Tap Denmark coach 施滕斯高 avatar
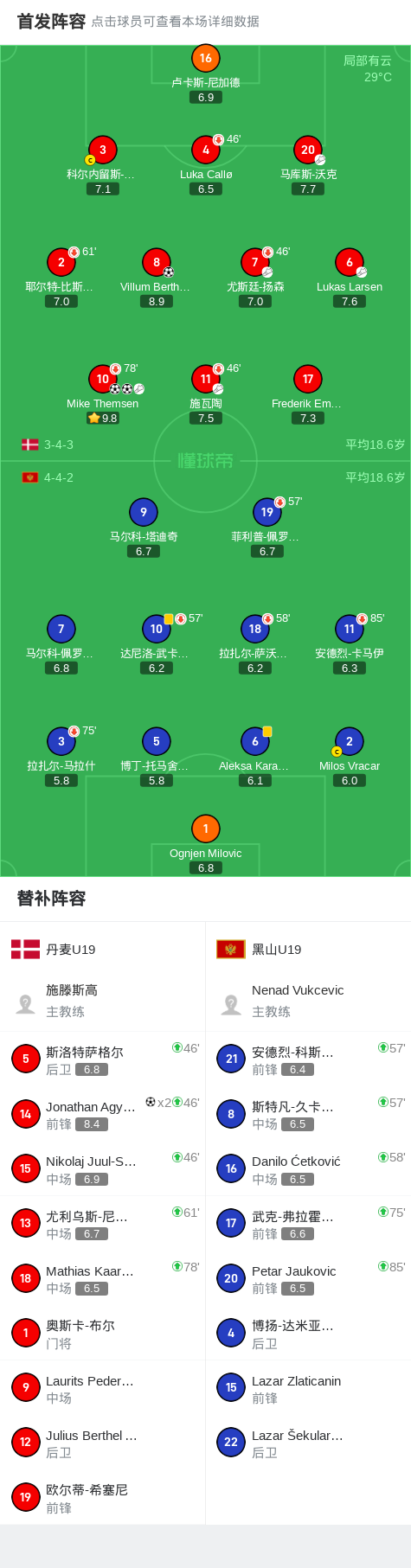411x1568 pixels. pyautogui.click(x=26, y=1003)
